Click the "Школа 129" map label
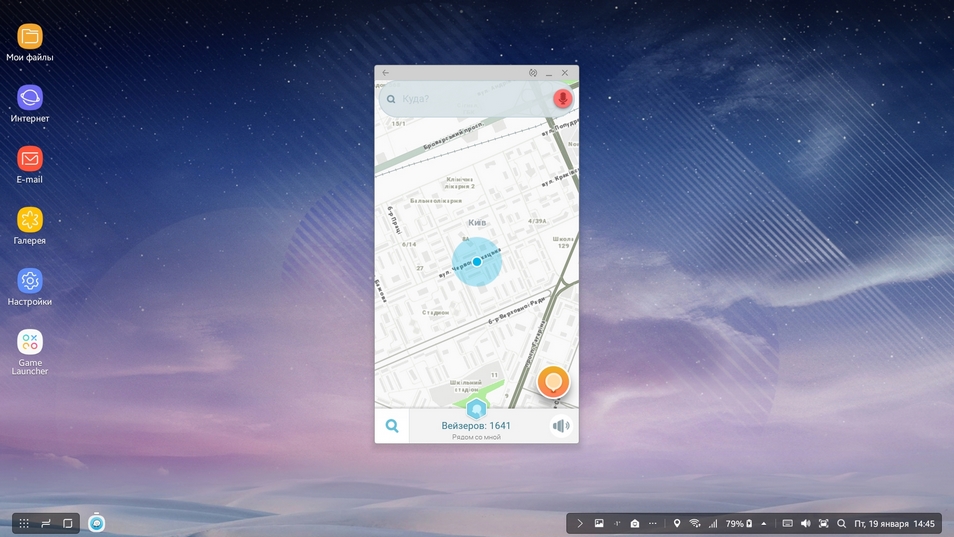 click(563, 242)
